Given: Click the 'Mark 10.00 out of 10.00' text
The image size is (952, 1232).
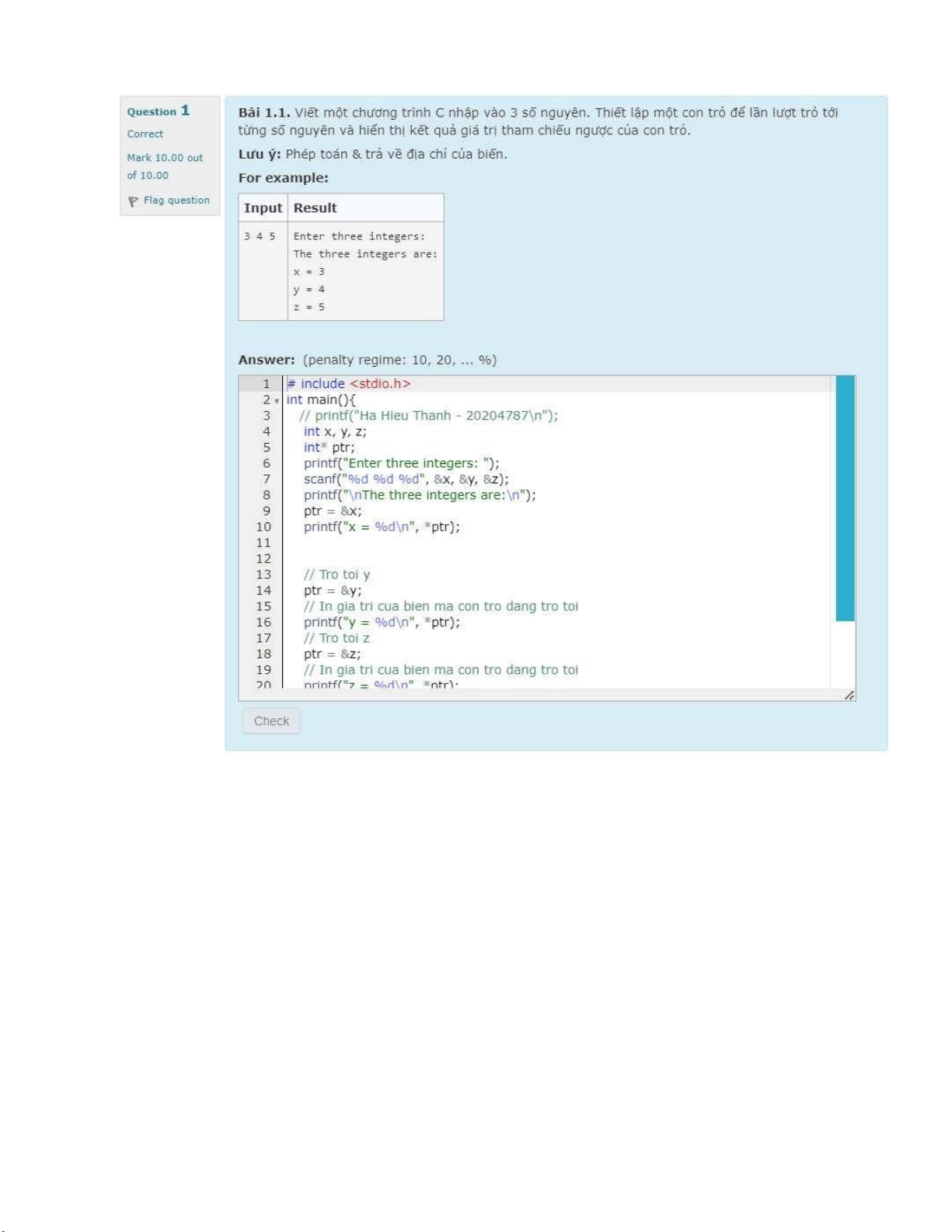Looking at the screenshot, I should point(164,166).
